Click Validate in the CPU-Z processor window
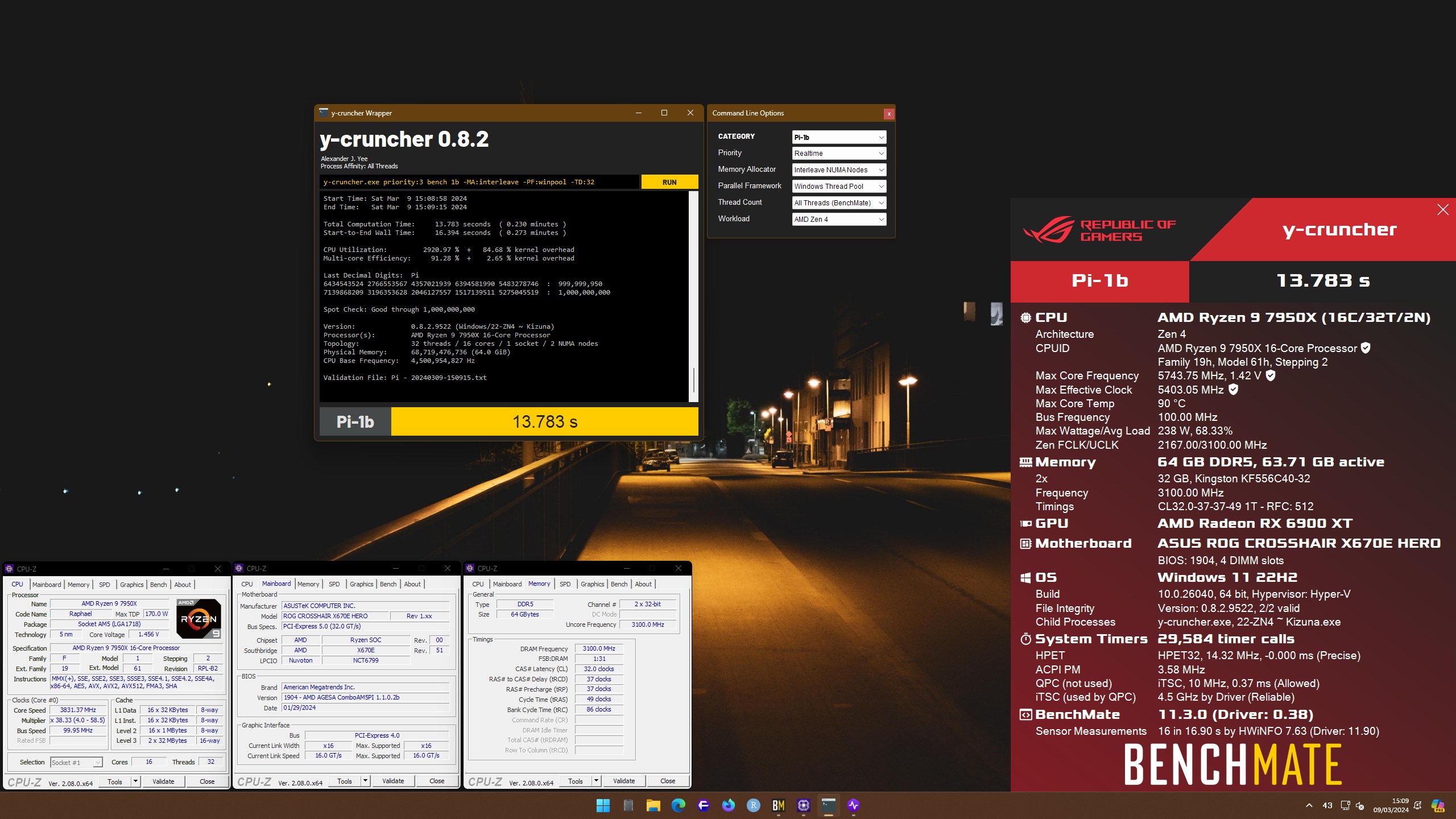Image resolution: width=1456 pixels, height=819 pixels. pyautogui.click(x=163, y=781)
